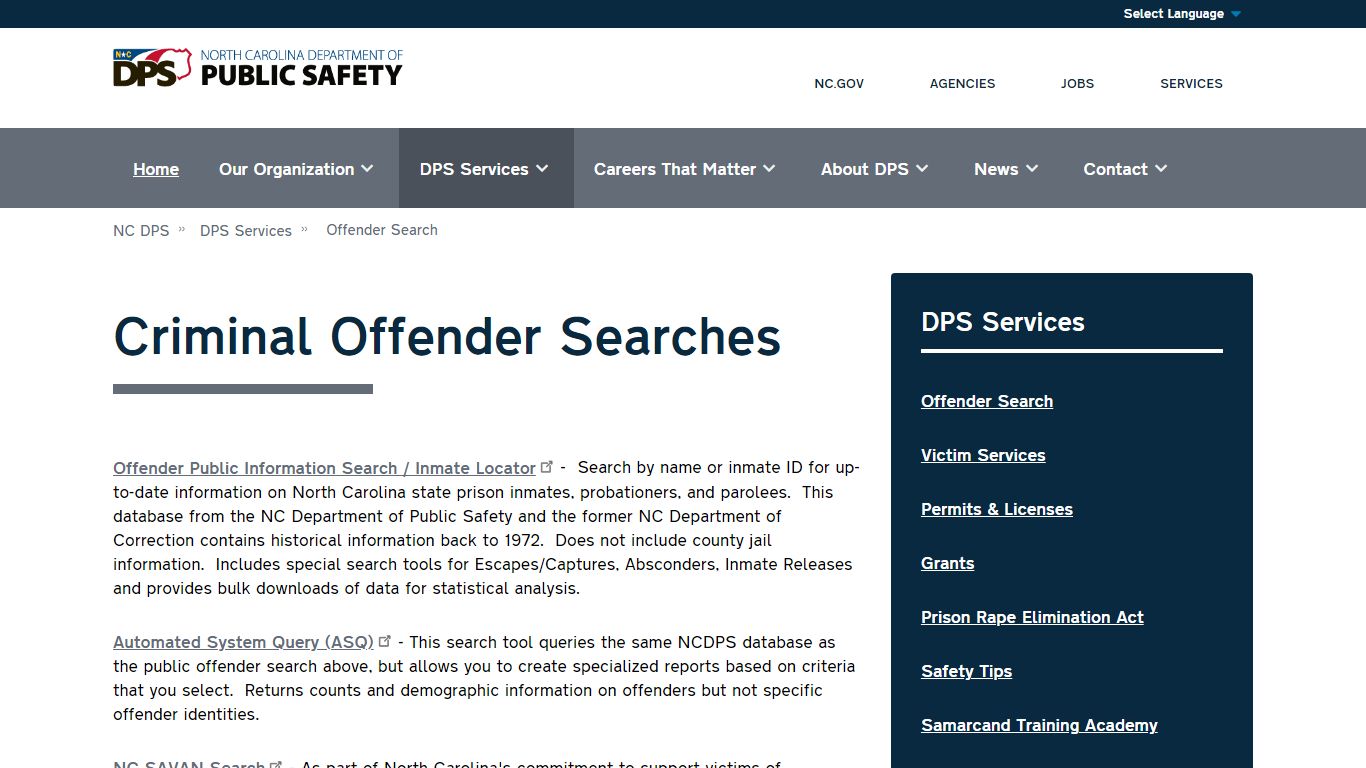Open Samarcand Training Academy sidebar link

coord(1039,725)
